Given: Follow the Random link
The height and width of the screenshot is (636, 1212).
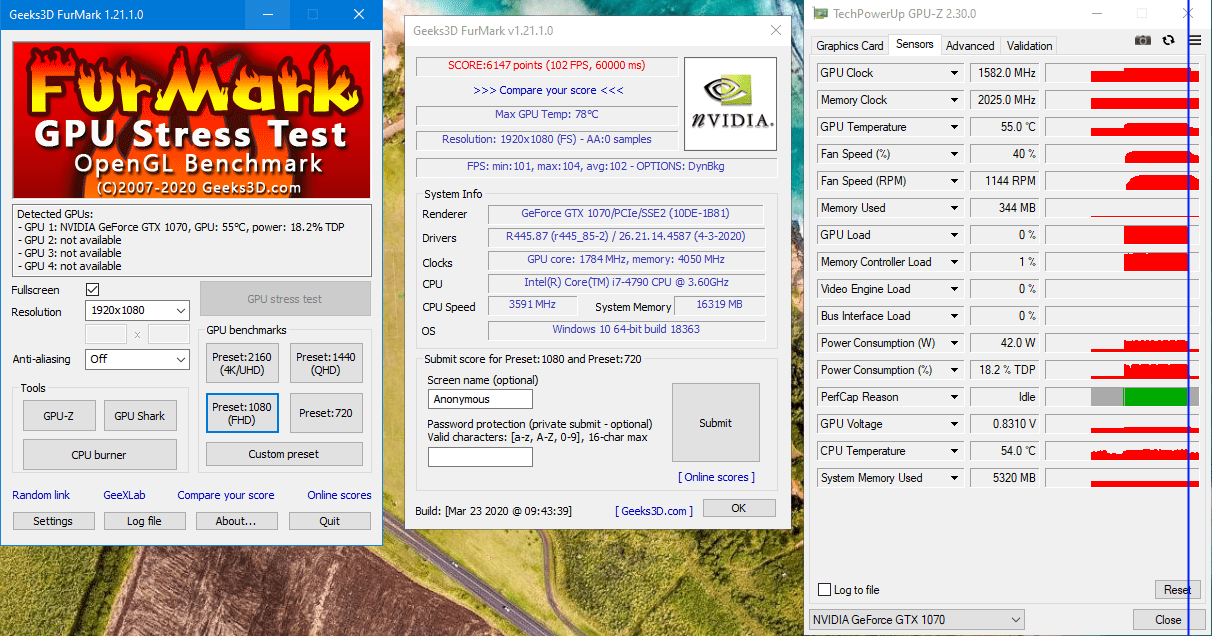Looking at the screenshot, I should pyautogui.click(x=41, y=495).
